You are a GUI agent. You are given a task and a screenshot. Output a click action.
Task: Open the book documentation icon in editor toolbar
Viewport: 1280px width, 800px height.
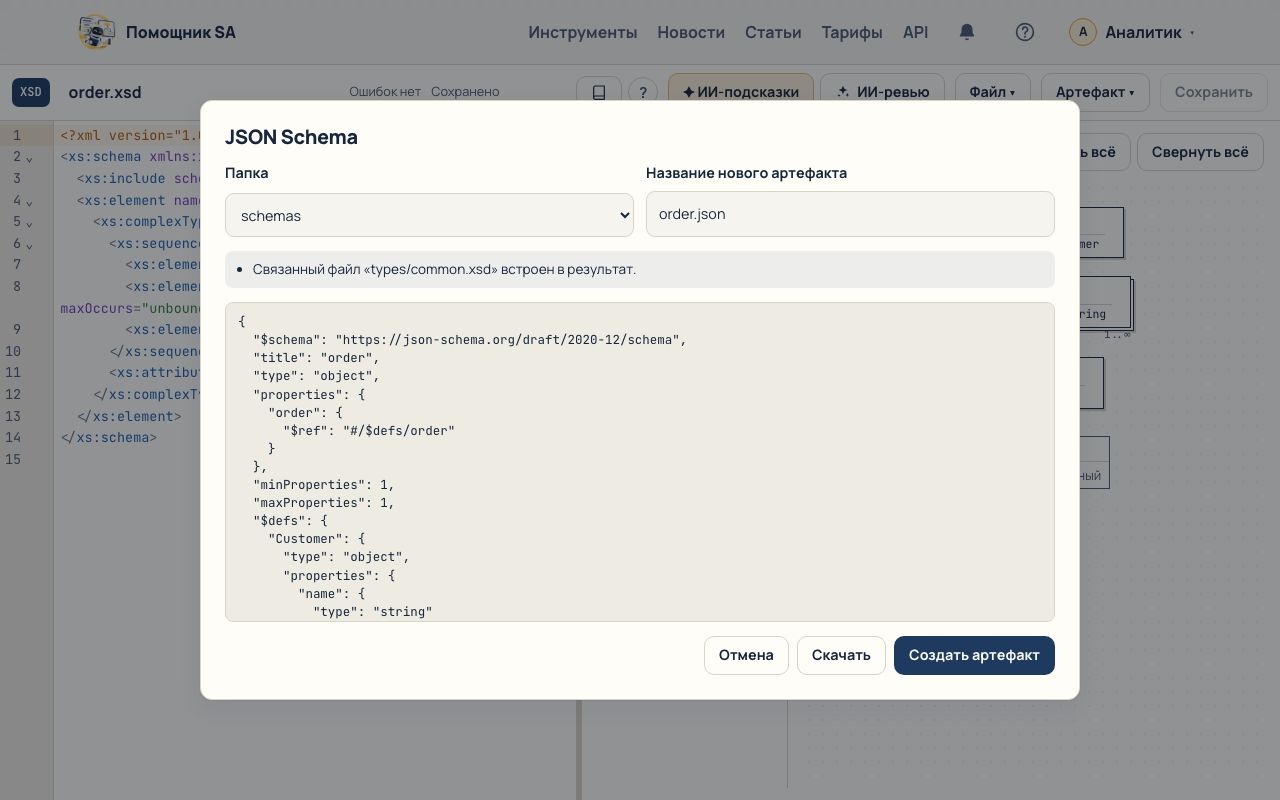(599, 92)
